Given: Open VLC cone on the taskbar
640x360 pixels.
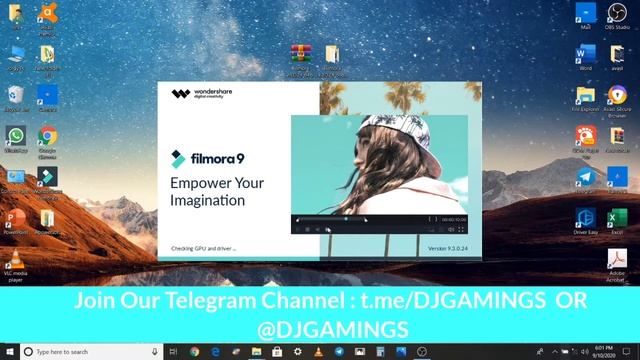Looking at the screenshot, I should [318, 351].
